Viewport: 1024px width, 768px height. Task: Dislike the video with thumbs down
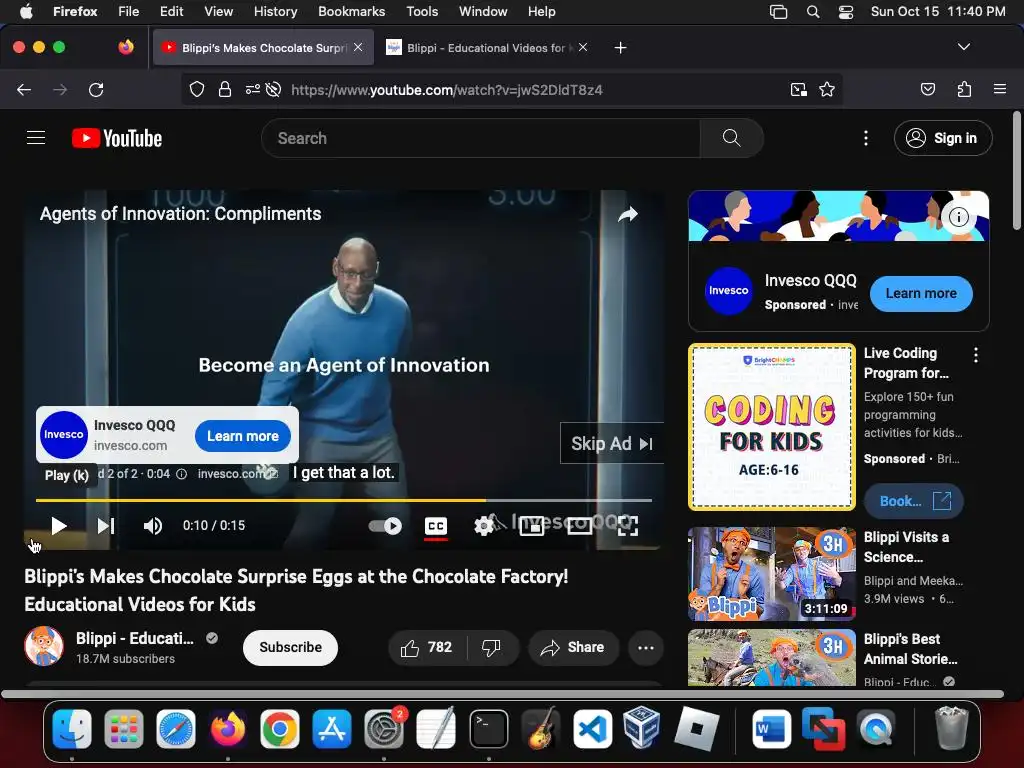tap(492, 647)
